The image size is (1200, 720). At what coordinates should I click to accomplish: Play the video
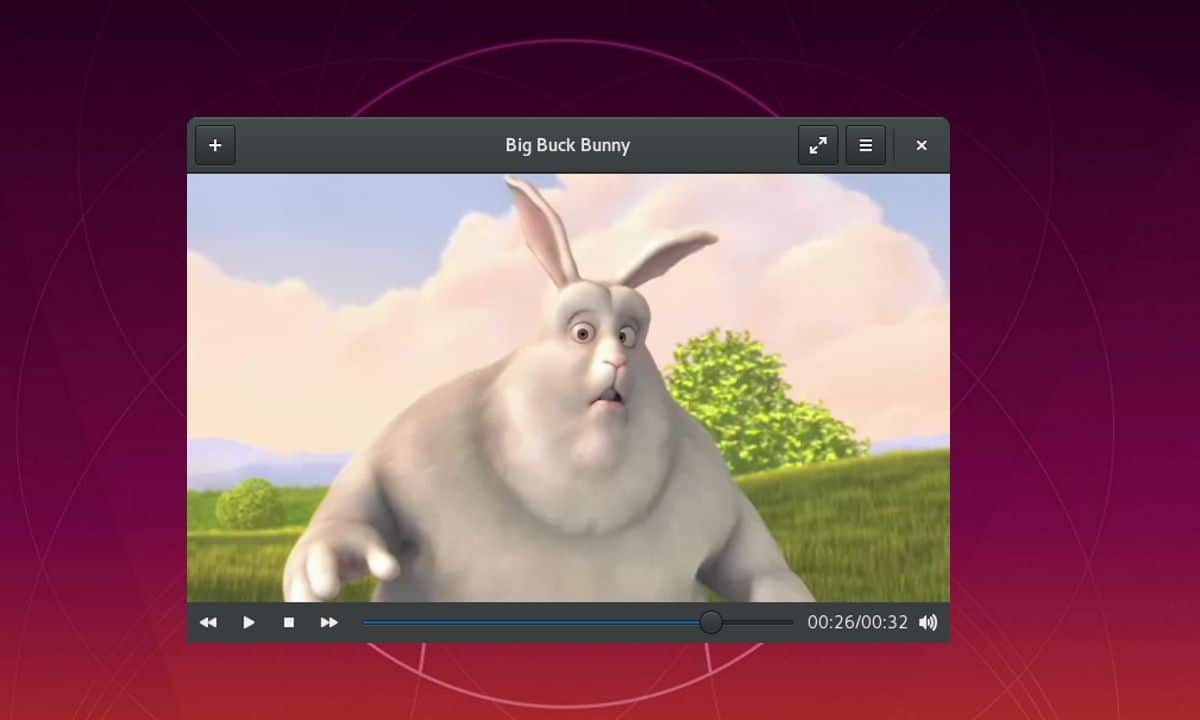tap(249, 622)
